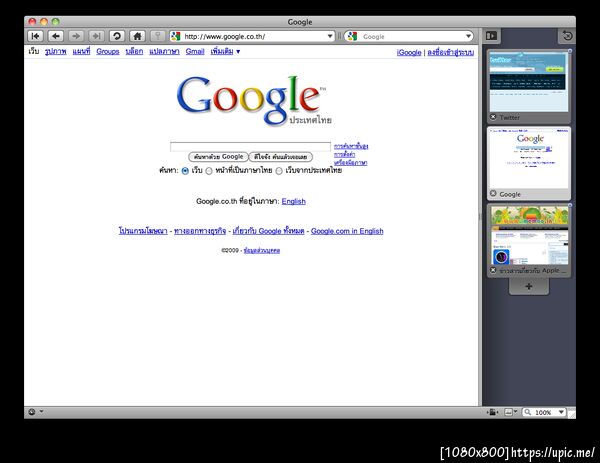Open the business solutions link
This screenshot has width=600, height=463.
point(200,231)
